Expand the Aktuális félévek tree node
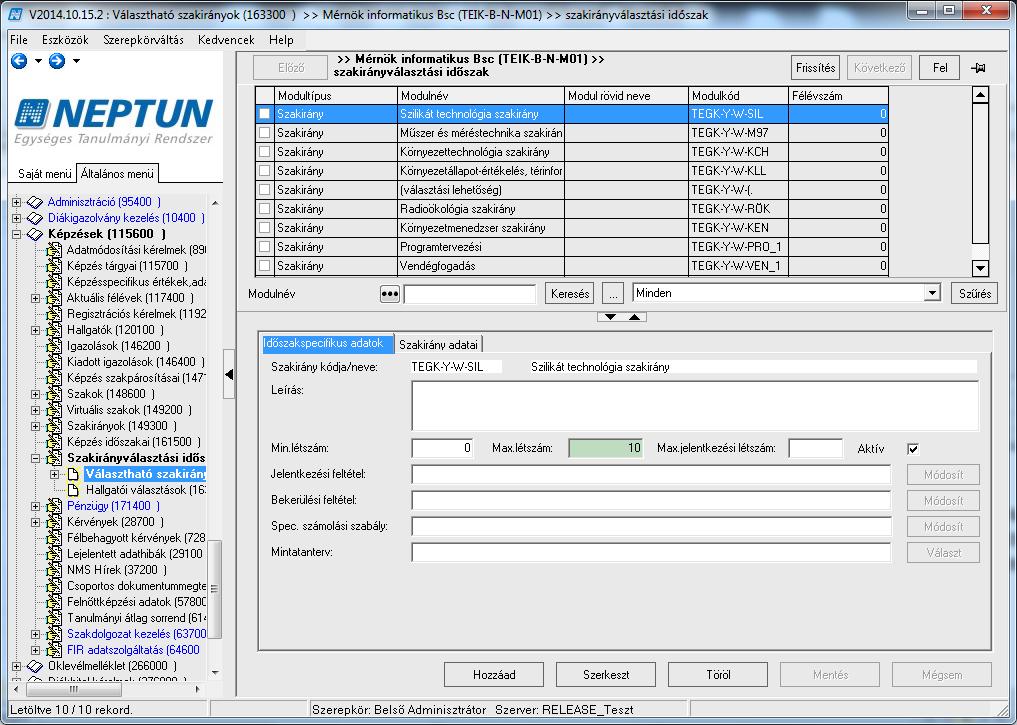Viewport: 1017px width, 725px height. pos(36,298)
